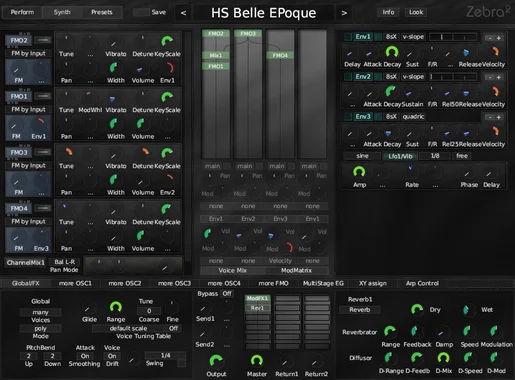
Task: Select the Rev1 effect slot
Action: [x=257, y=308]
